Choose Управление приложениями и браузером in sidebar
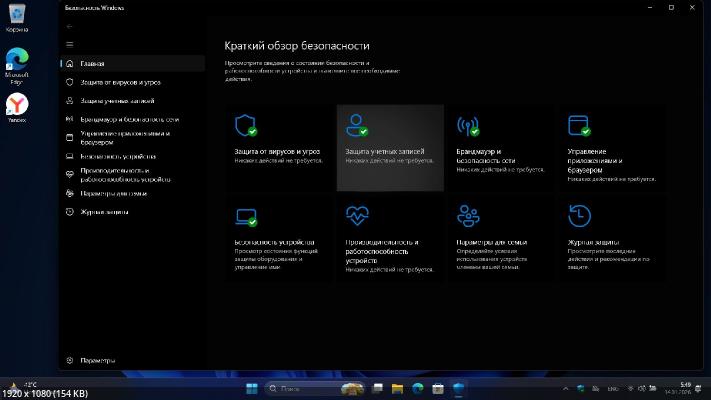Screen dimensions: 711x400 [124, 137]
